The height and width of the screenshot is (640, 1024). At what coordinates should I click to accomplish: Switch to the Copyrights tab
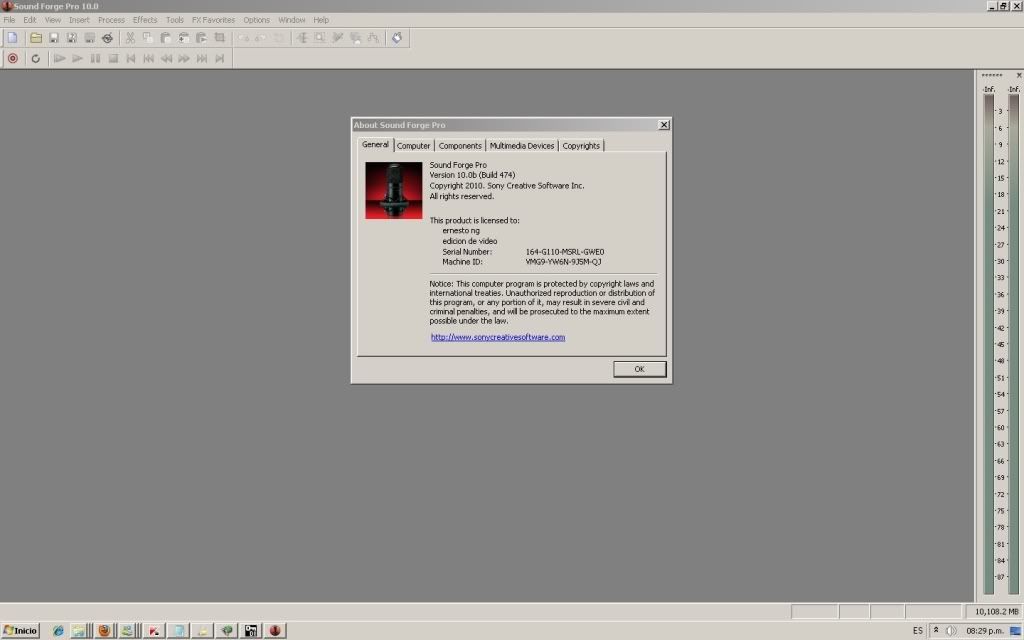click(581, 146)
